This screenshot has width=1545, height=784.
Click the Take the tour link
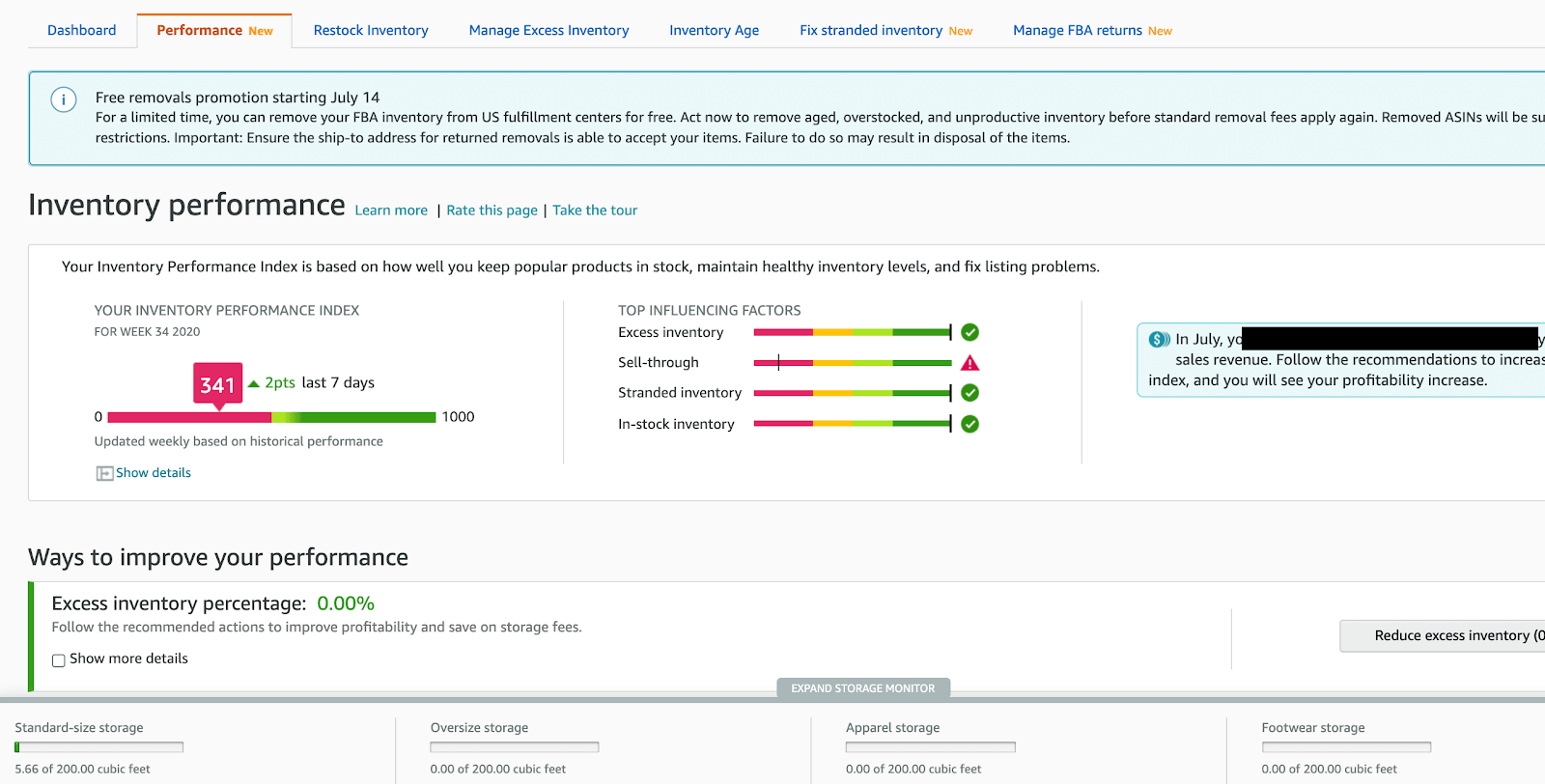pos(595,210)
